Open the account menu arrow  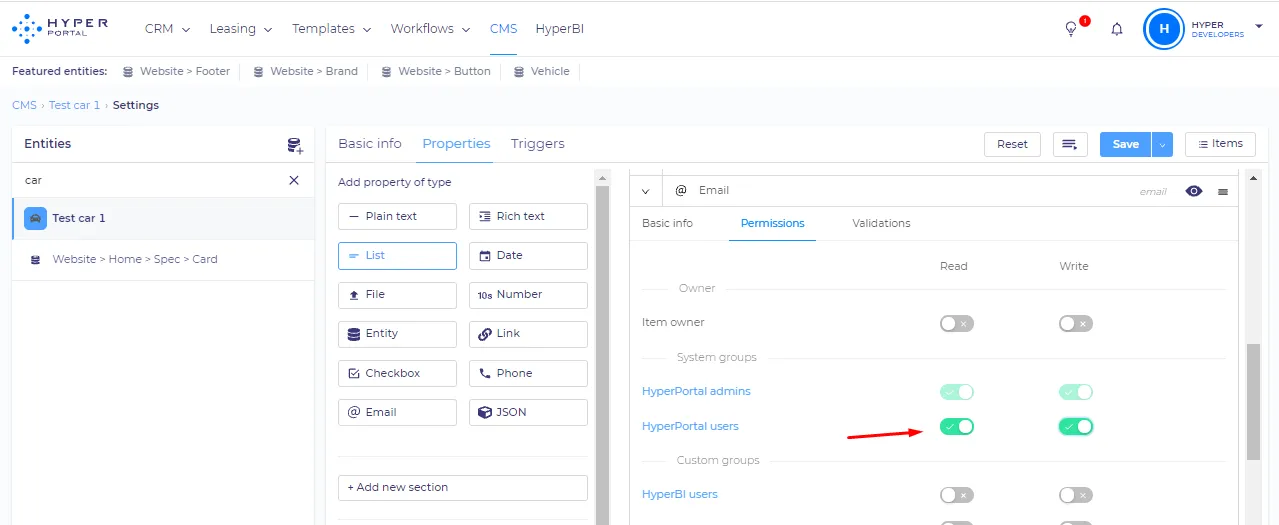[1258, 25]
